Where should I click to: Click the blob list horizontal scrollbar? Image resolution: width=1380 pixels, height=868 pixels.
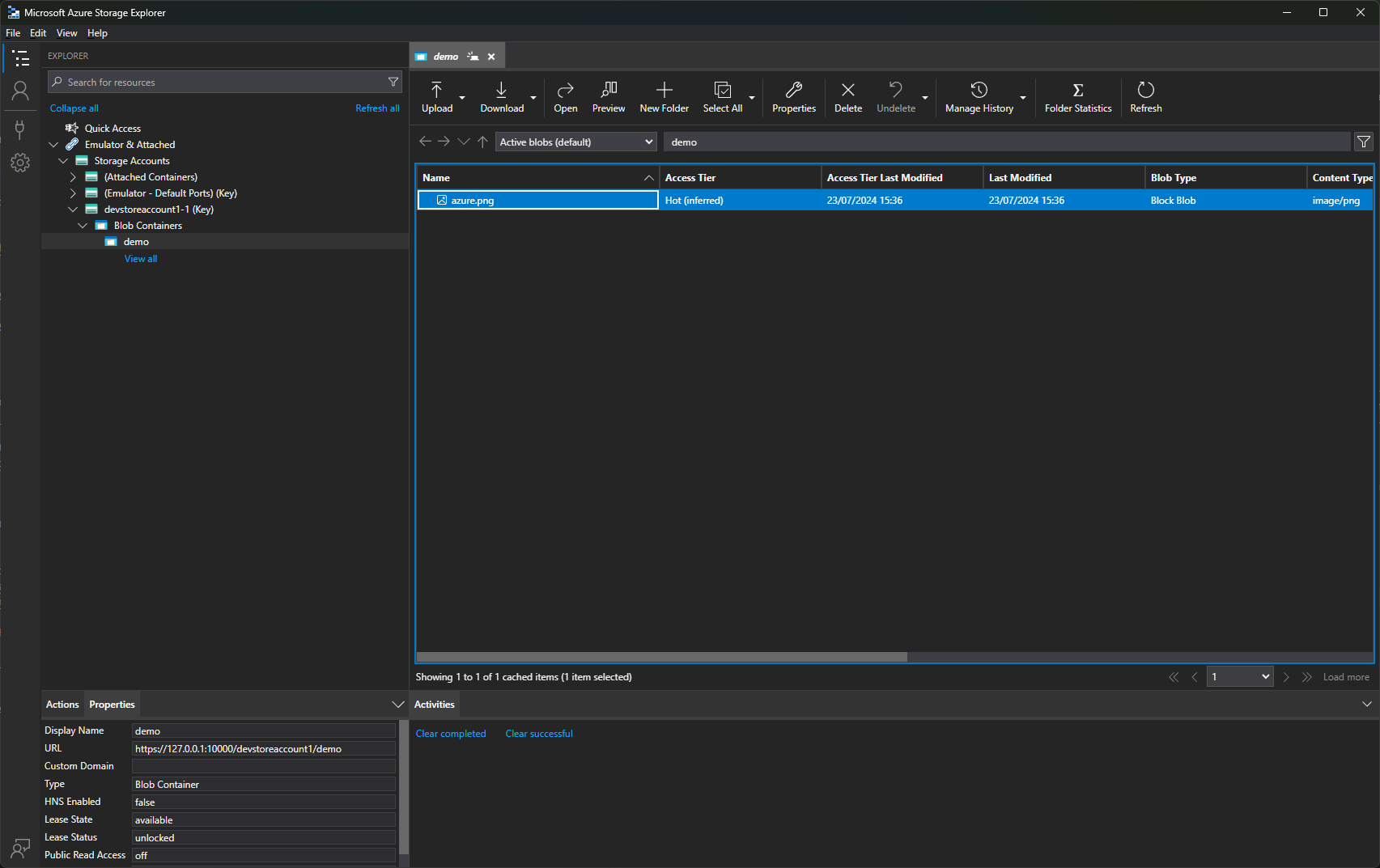(x=661, y=657)
